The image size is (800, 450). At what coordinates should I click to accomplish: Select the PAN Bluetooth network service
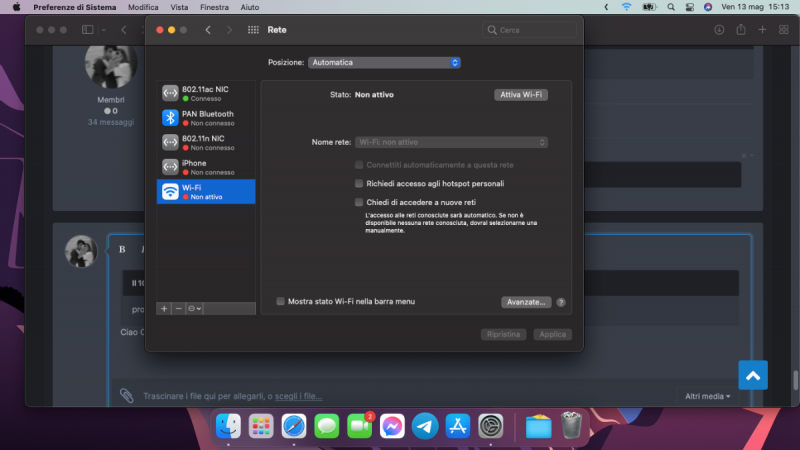(x=206, y=118)
